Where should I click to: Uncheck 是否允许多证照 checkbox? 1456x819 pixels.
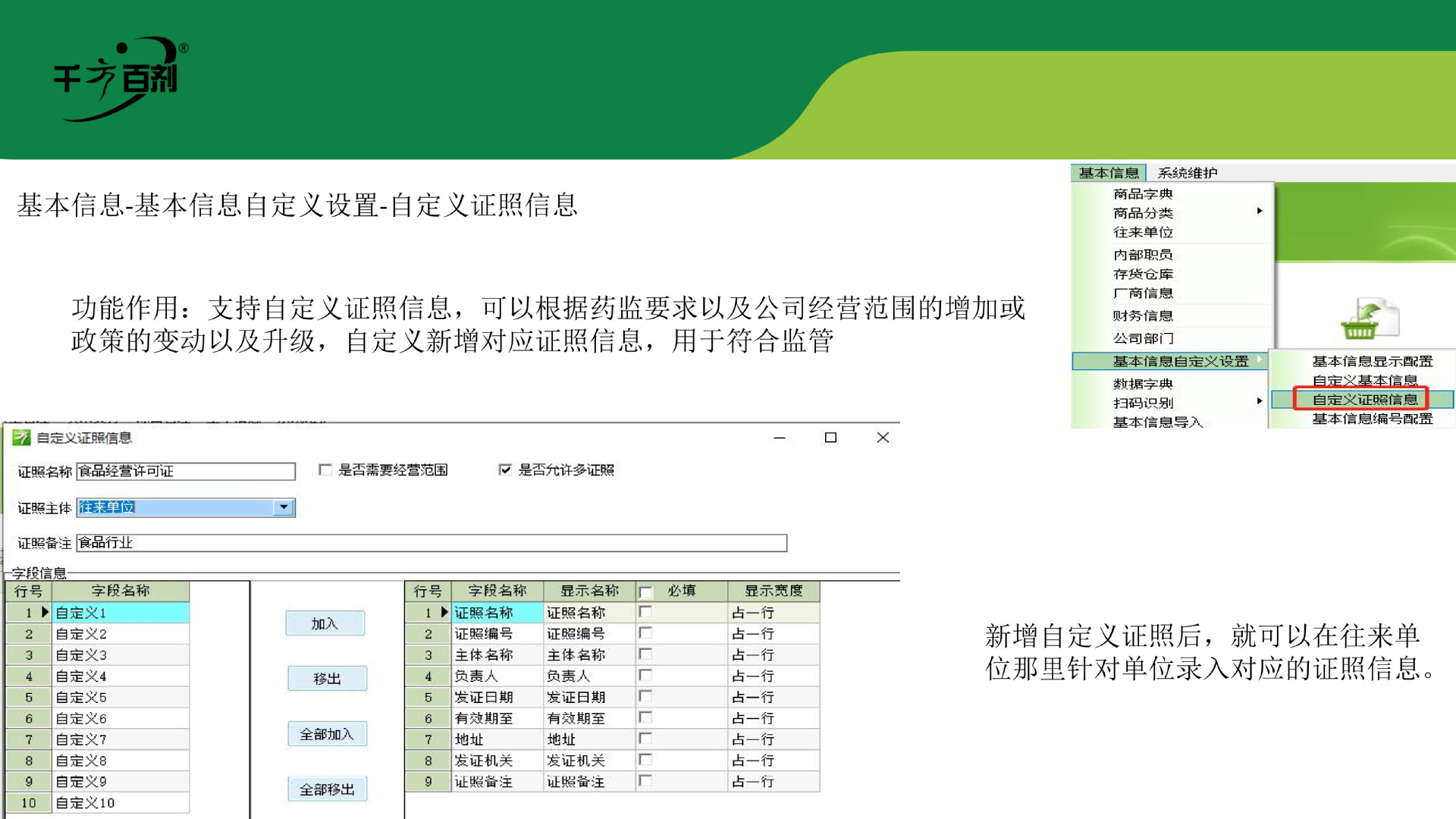tap(505, 470)
